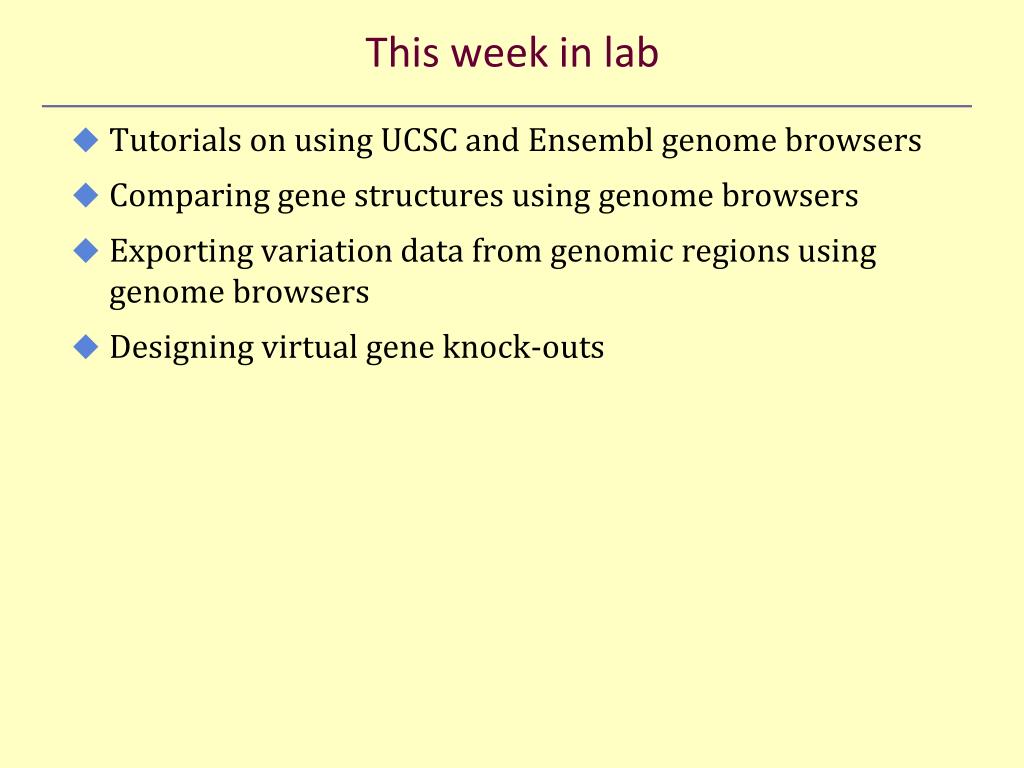This screenshot has height=768, width=1024.
Task: Click the diamond bullet beside Tutorials line
Action: pyautogui.click(x=86, y=140)
